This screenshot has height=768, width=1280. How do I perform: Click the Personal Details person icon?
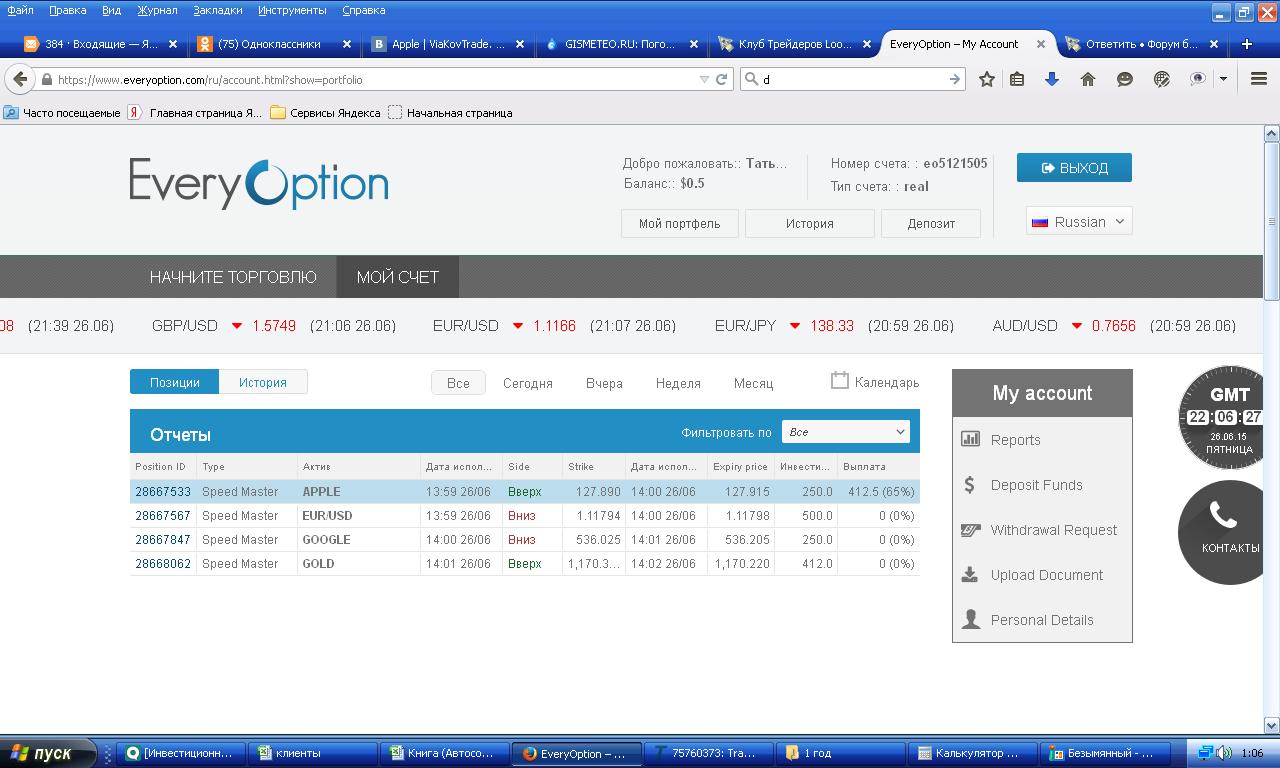970,620
